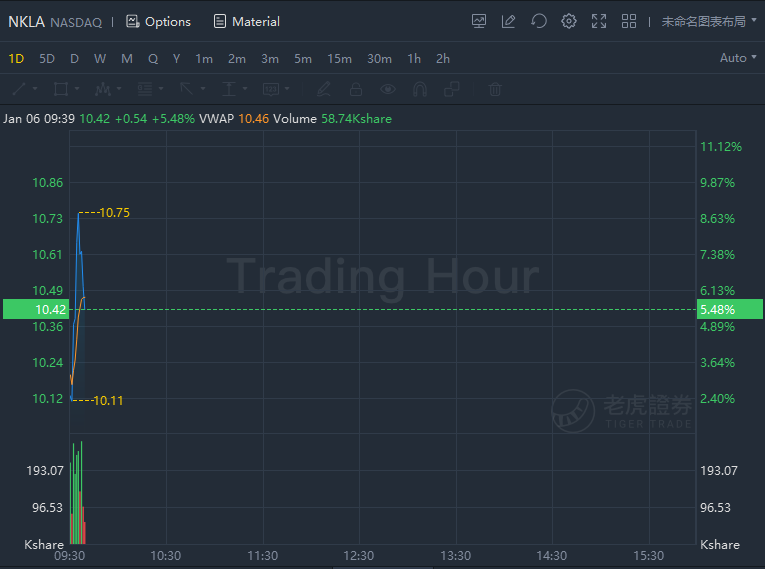Click the 12:30 time axis label
The width and height of the screenshot is (765, 569).
(359, 556)
